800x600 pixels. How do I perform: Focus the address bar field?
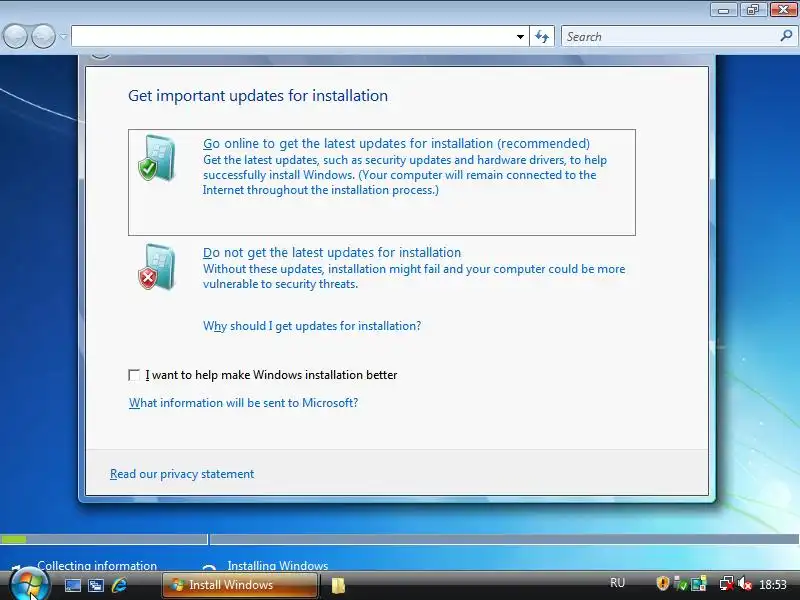click(293, 37)
